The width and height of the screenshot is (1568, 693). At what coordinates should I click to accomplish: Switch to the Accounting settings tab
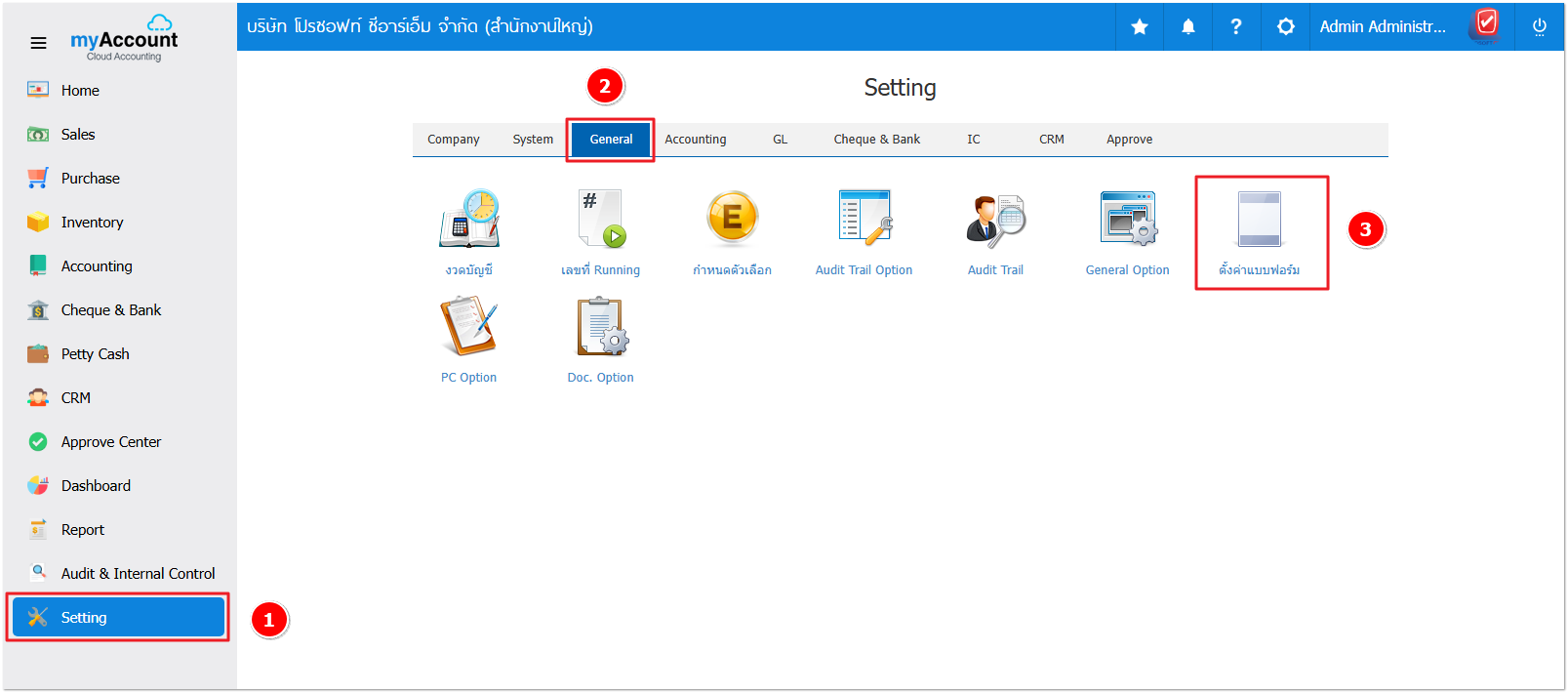[x=696, y=140]
